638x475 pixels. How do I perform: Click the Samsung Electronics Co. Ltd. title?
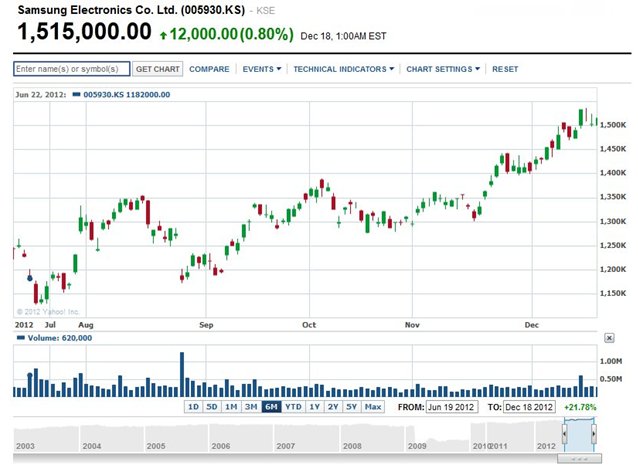point(131,10)
